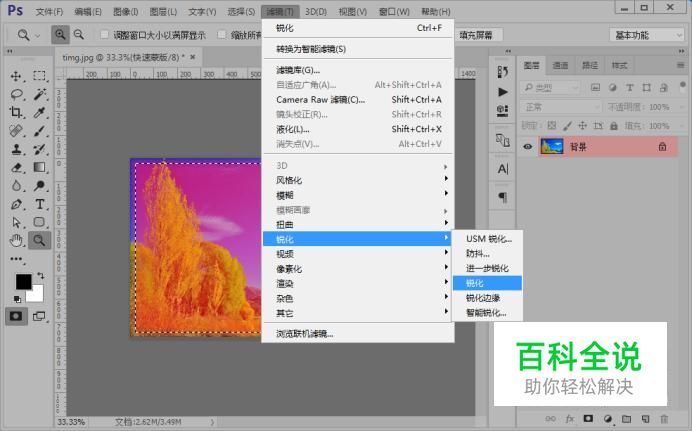
Task: Open the Character A| panel icon
Action: (503, 169)
